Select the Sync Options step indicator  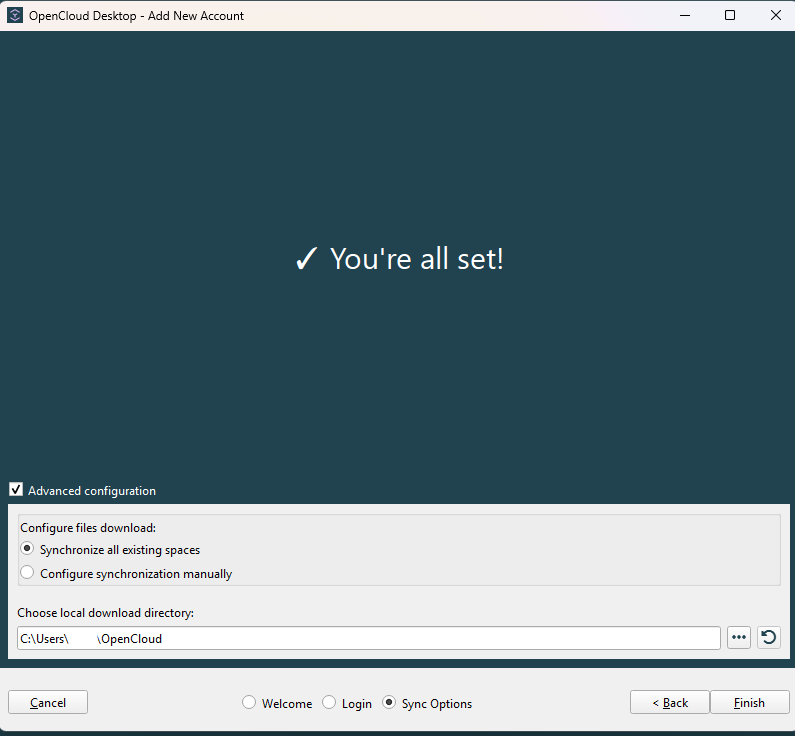tap(389, 703)
